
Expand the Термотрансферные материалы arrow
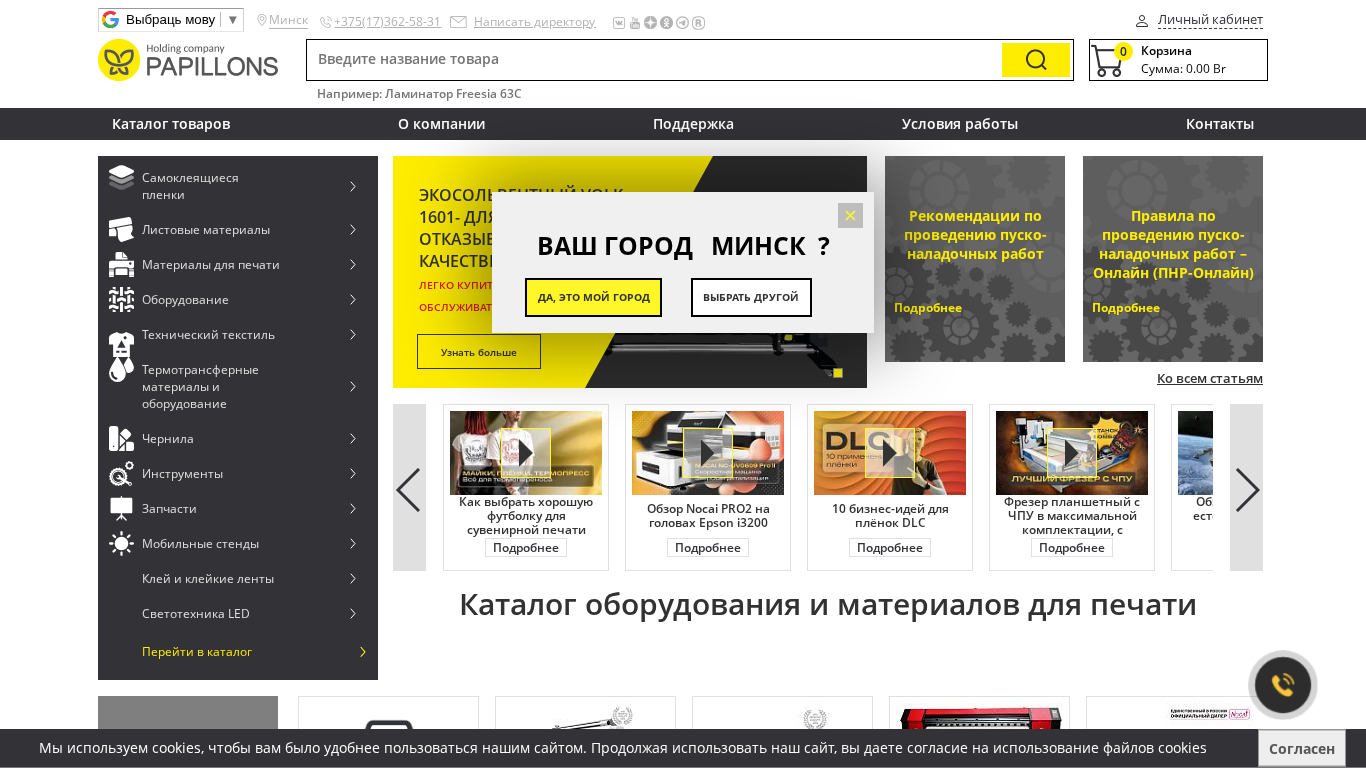(x=353, y=386)
